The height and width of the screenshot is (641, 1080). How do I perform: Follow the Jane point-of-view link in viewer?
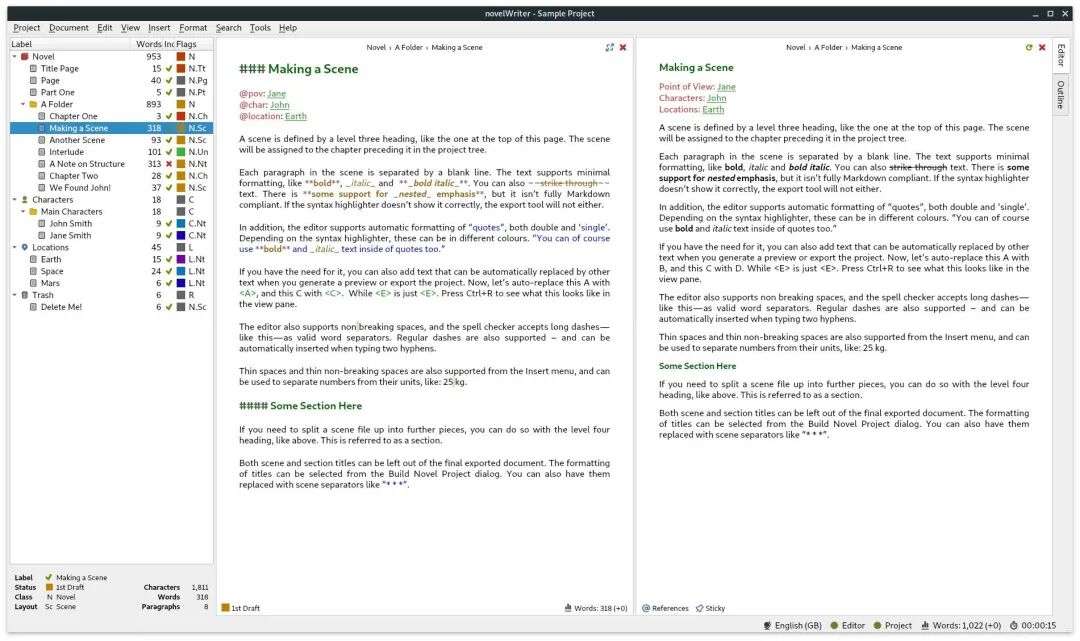pos(726,87)
